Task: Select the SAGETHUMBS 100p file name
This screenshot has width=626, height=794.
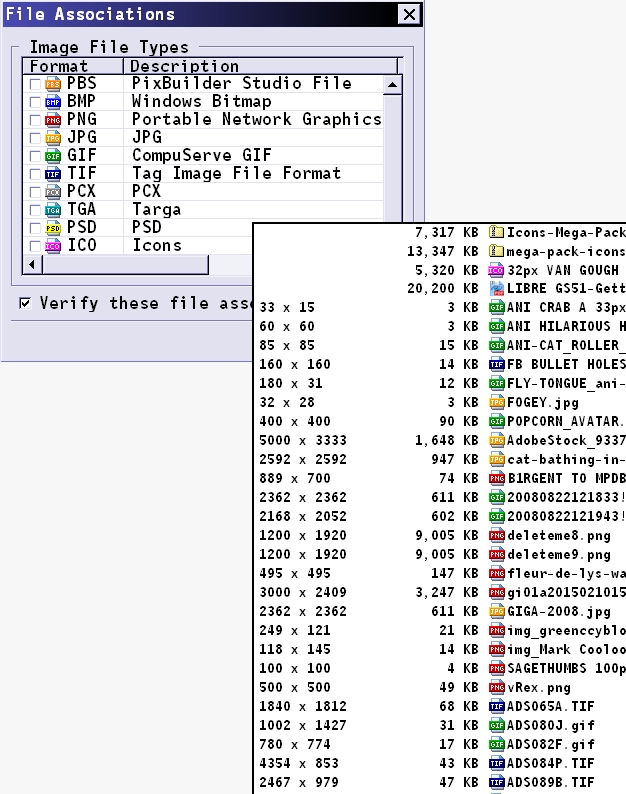Action: 566,669
